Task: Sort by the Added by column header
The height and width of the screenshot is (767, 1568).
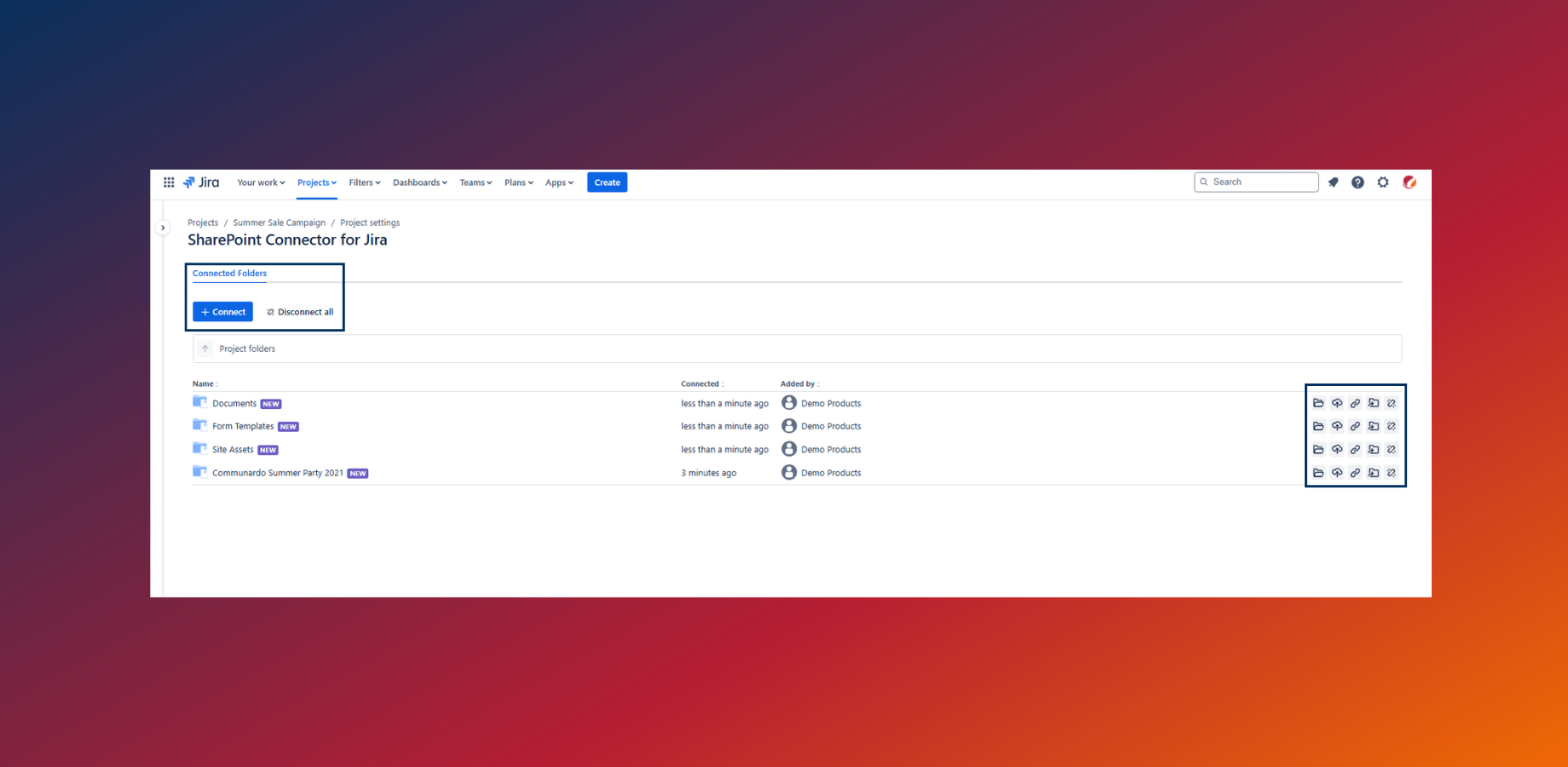Action: tap(799, 383)
